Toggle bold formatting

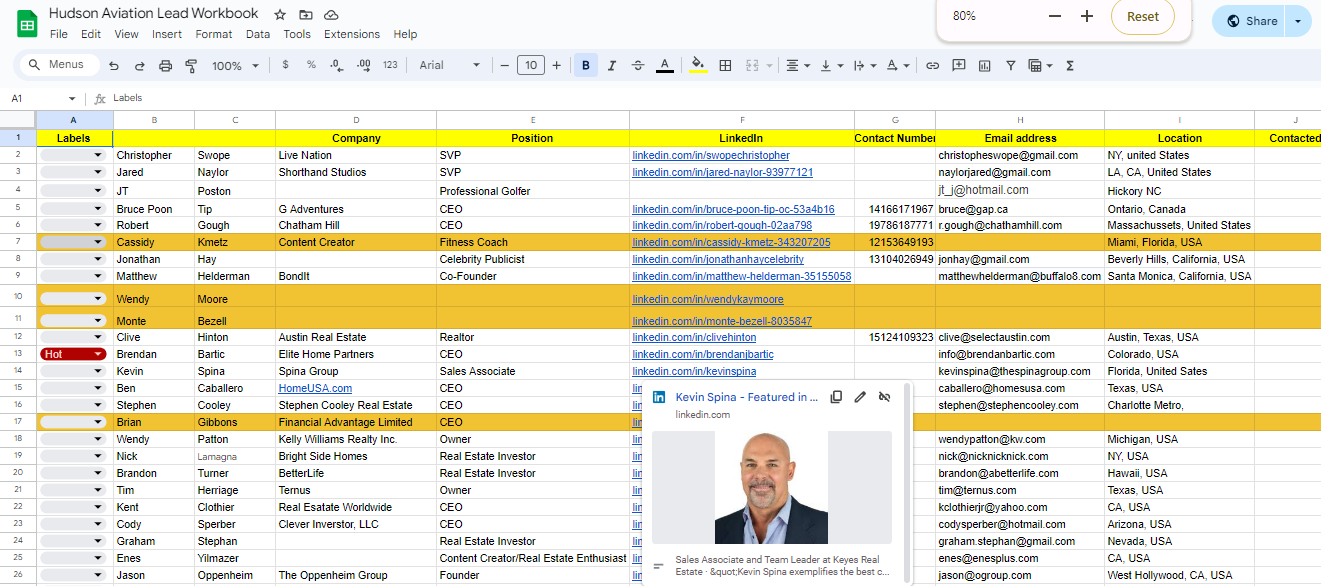pos(586,66)
